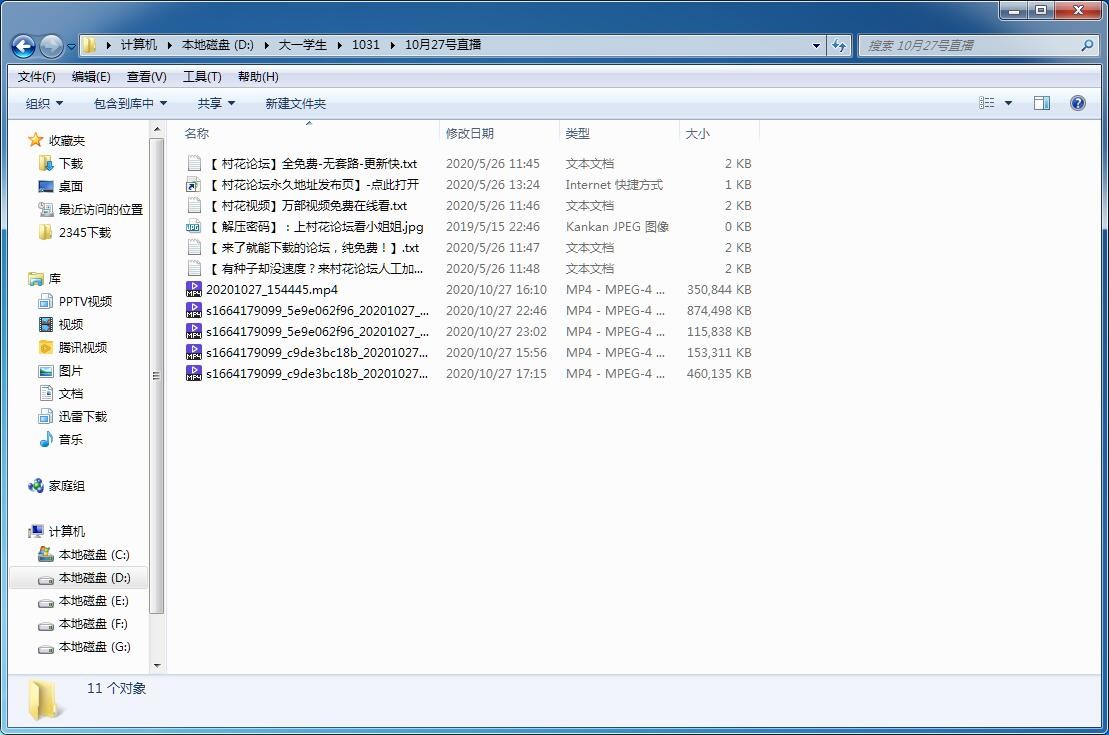The image size is (1109, 735).
Task: Click the search box for 10月27号直播
Action: coord(970,45)
